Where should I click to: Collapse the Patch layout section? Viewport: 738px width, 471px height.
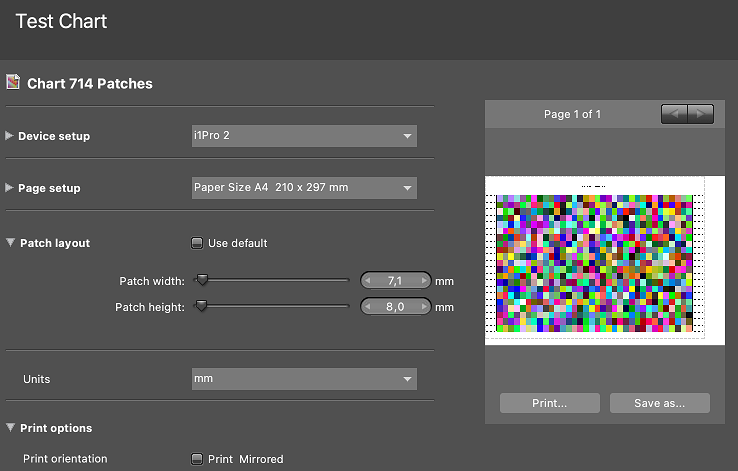10,243
